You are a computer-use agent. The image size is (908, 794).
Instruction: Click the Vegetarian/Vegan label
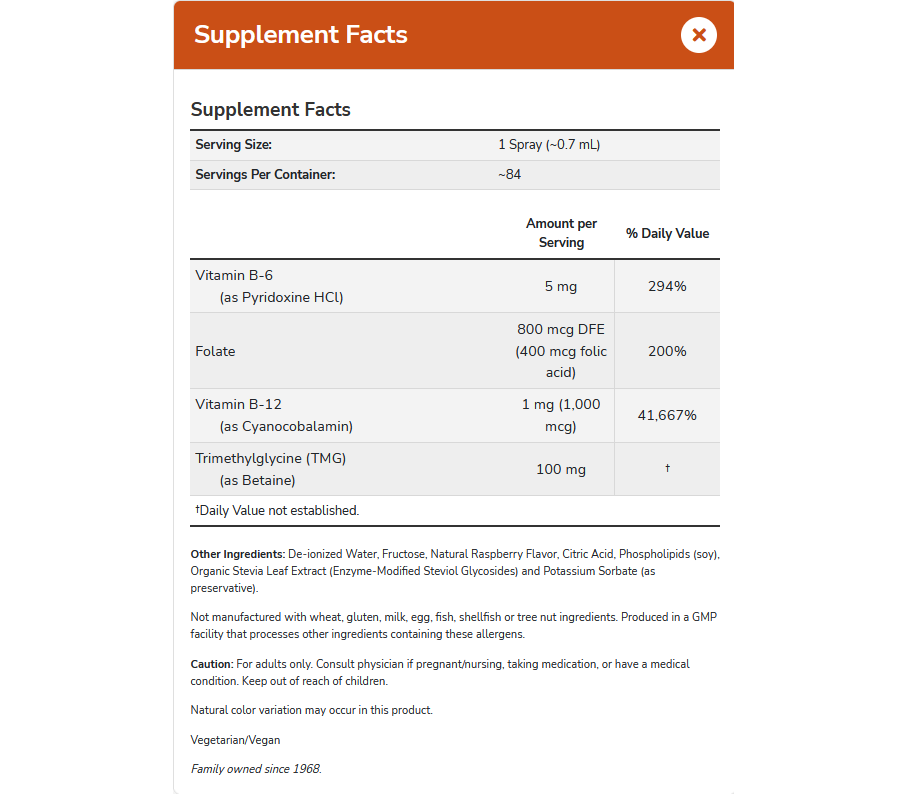234,740
